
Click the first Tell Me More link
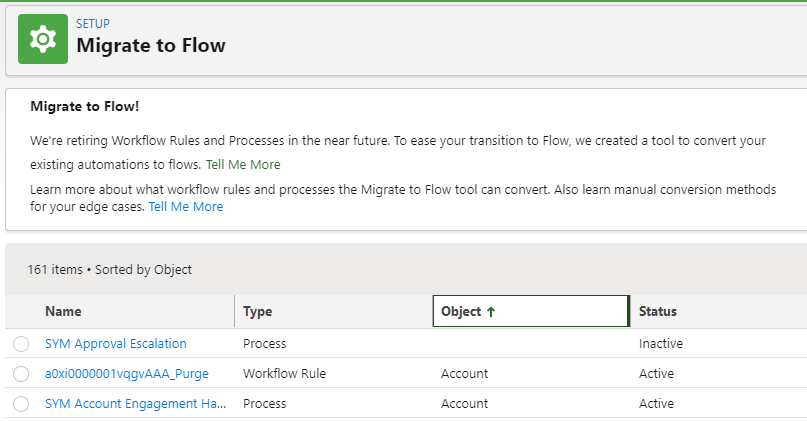coord(243,164)
